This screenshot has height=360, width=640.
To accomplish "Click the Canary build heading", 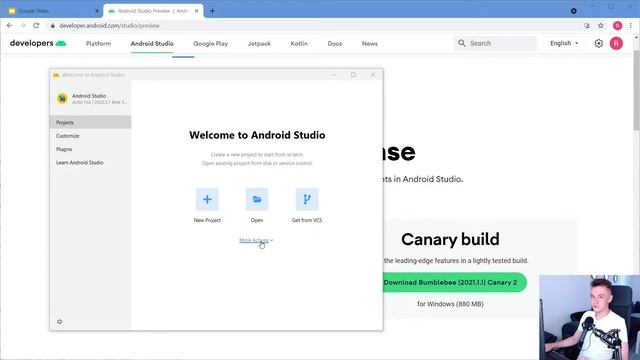I will point(450,239).
